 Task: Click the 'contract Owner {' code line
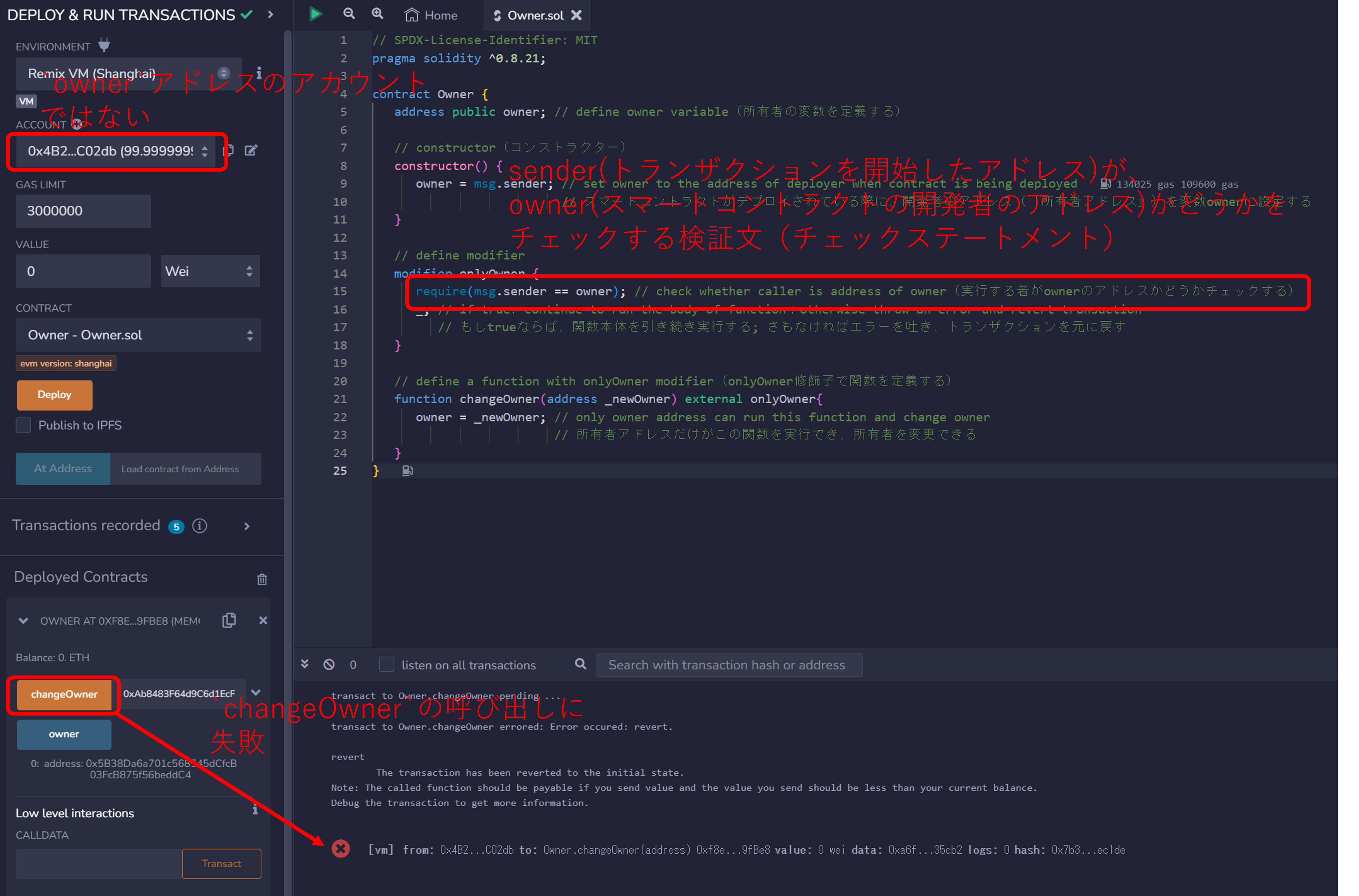[430, 94]
